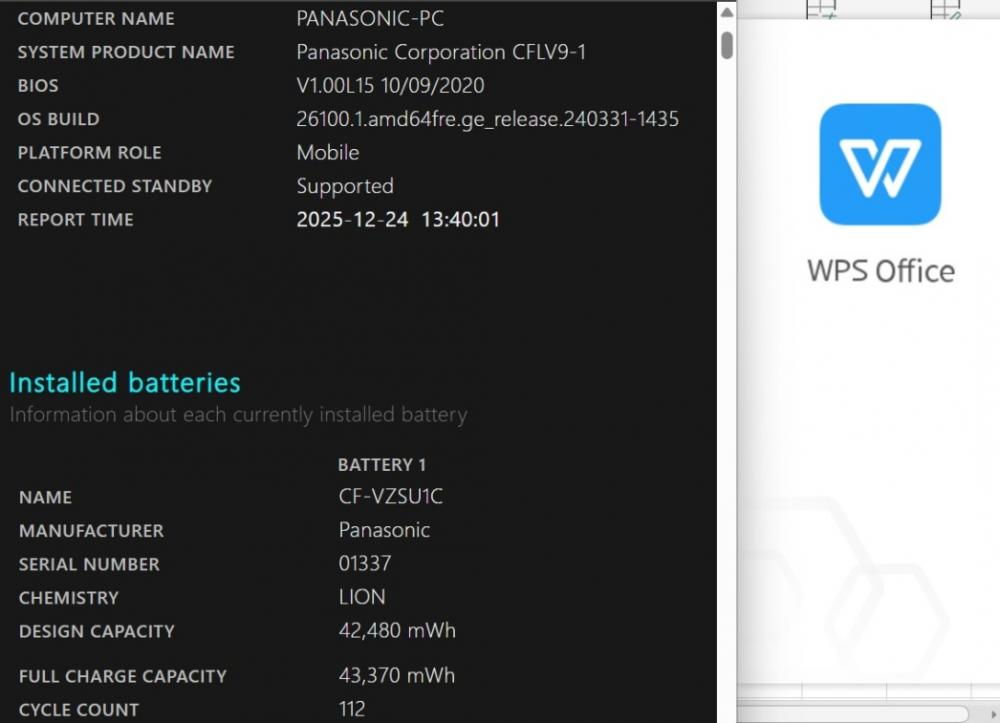
Task: Click the WPS horizontal scrollbar right arrow
Action: tap(993, 715)
